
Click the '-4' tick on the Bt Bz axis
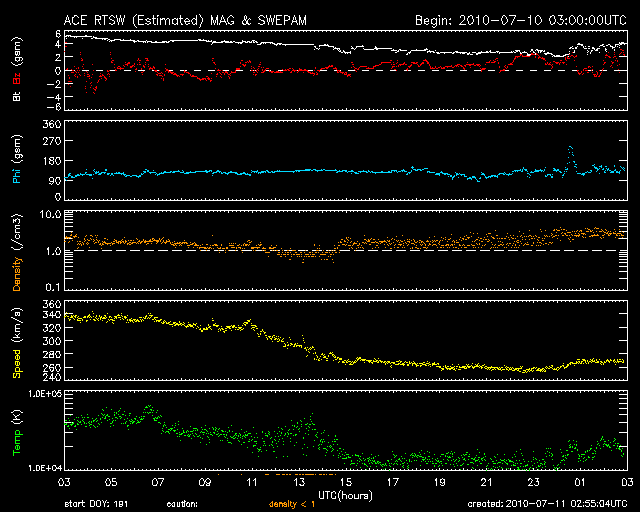[54, 97]
